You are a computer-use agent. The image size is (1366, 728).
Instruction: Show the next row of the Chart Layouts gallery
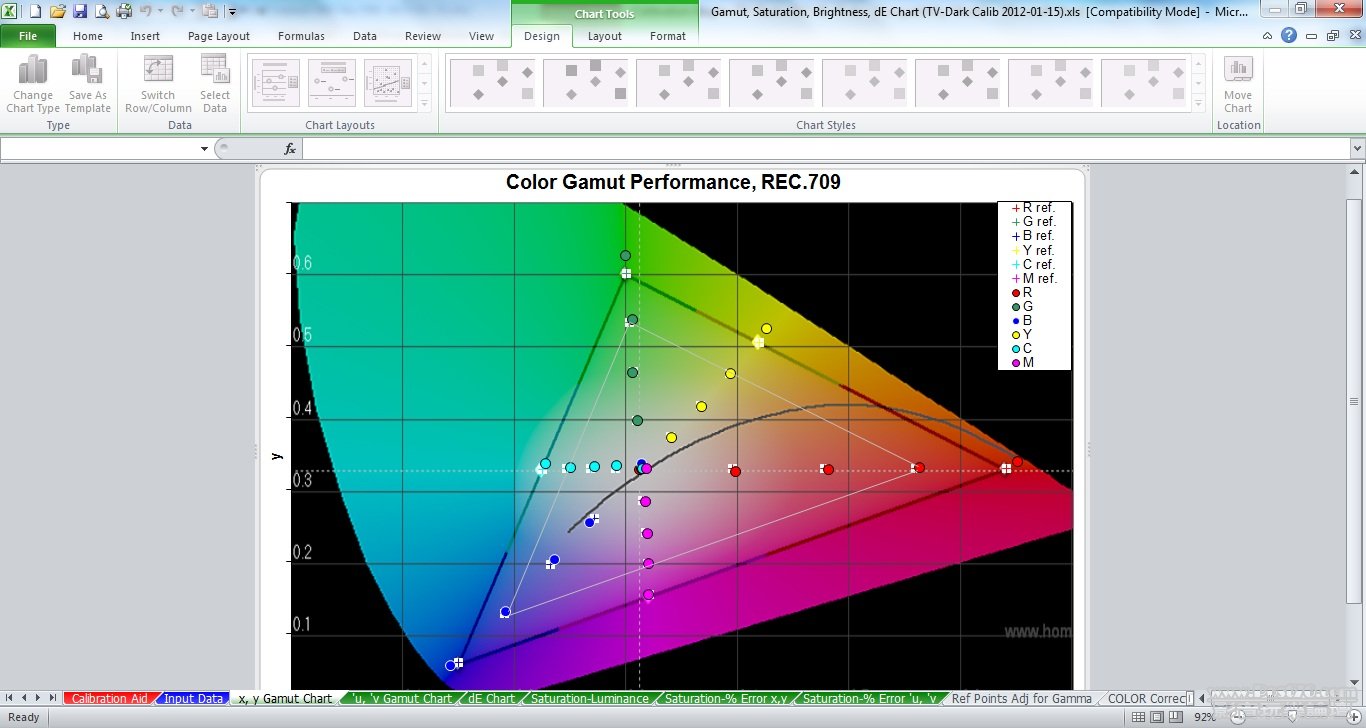tap(425, 83)
